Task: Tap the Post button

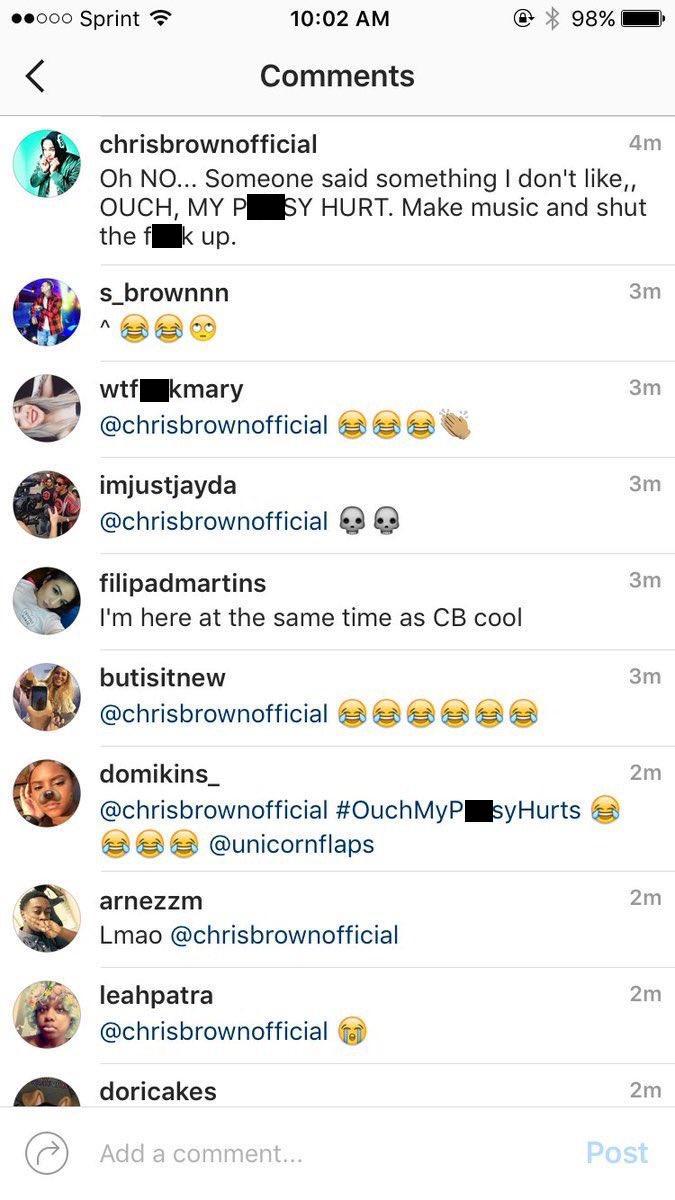Action: tap(617, 1153)
